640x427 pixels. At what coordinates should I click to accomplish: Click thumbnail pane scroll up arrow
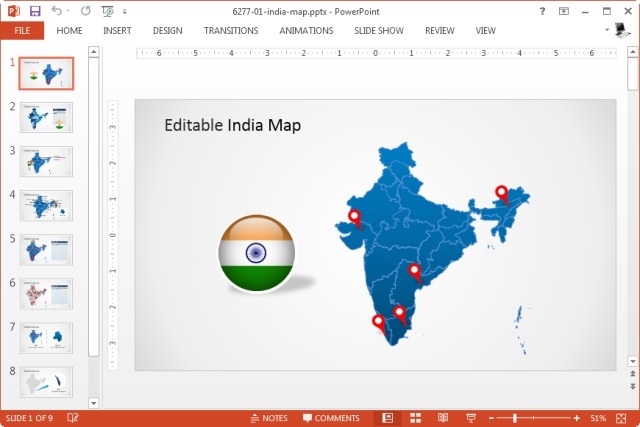coord(93,52)
